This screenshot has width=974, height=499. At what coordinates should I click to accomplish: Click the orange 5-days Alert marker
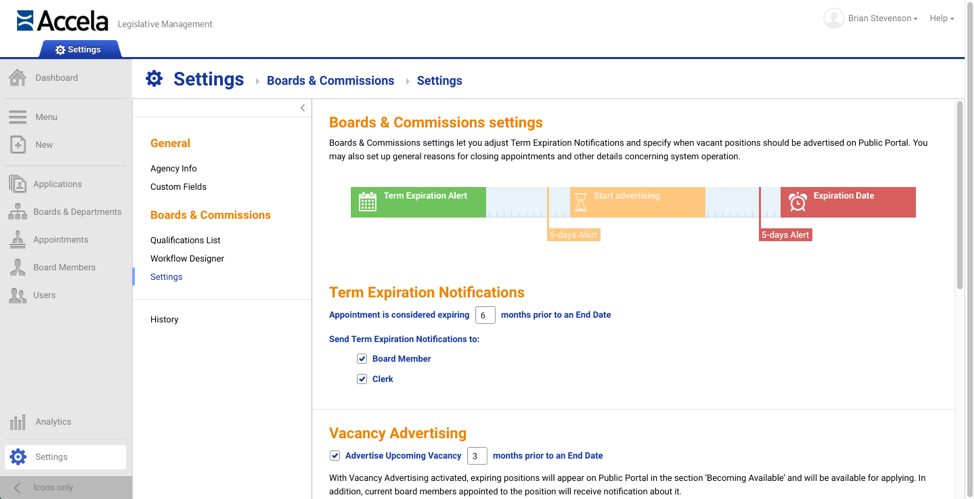point(574,236)
